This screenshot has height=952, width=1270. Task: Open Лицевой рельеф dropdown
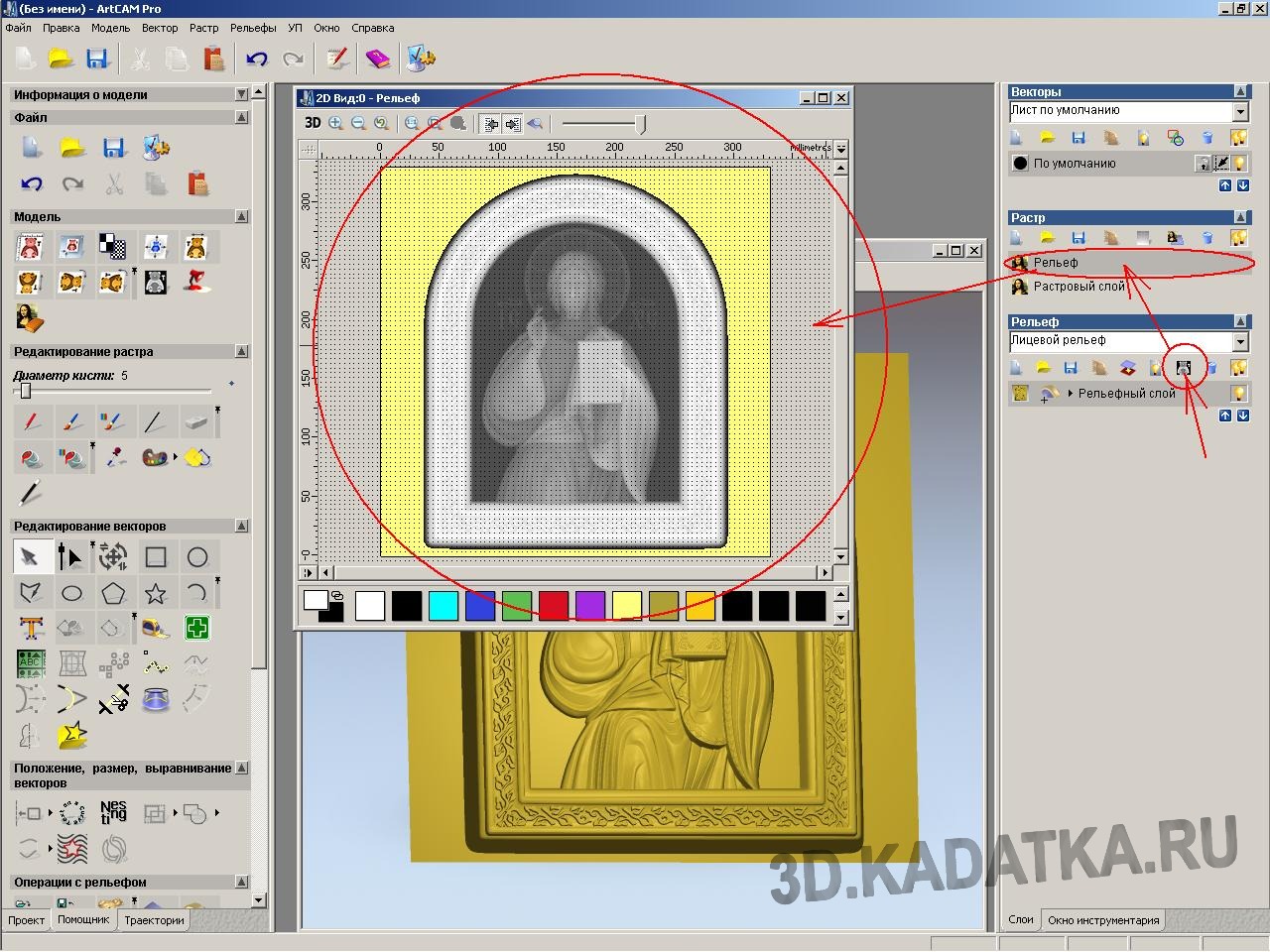click(1240, 341)
